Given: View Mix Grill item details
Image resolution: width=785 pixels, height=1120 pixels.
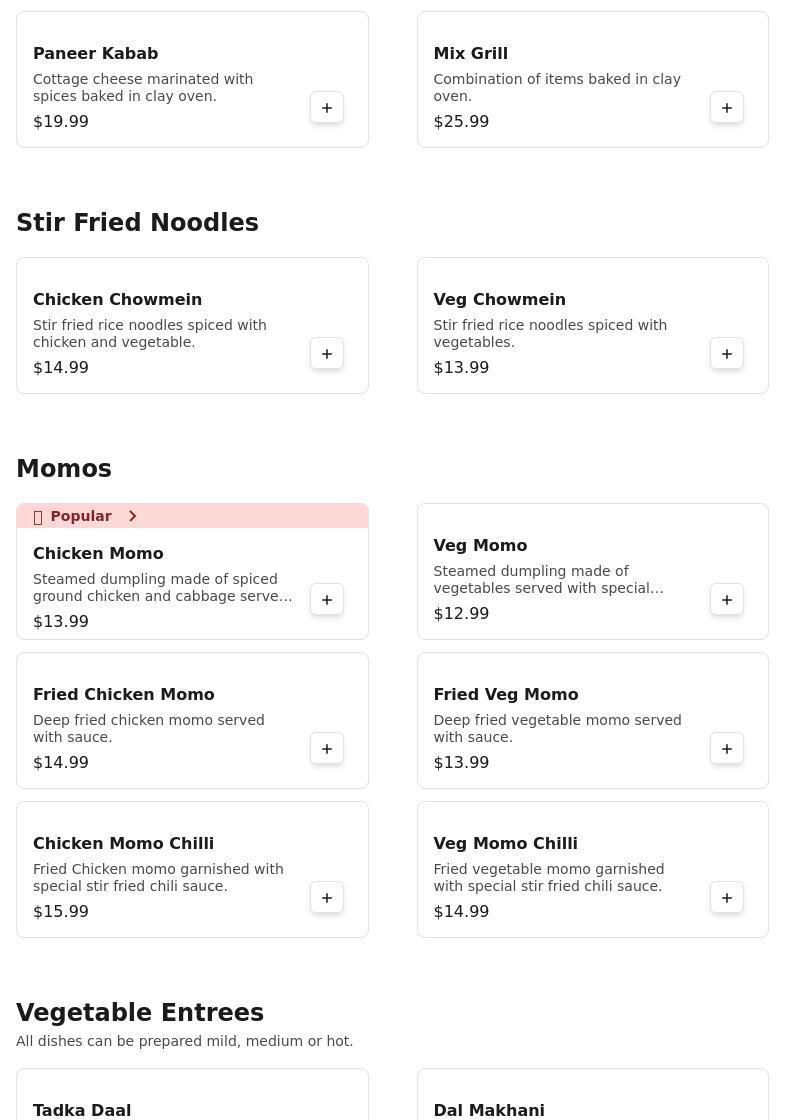Looking at the screenshot, I should (471, 54).
